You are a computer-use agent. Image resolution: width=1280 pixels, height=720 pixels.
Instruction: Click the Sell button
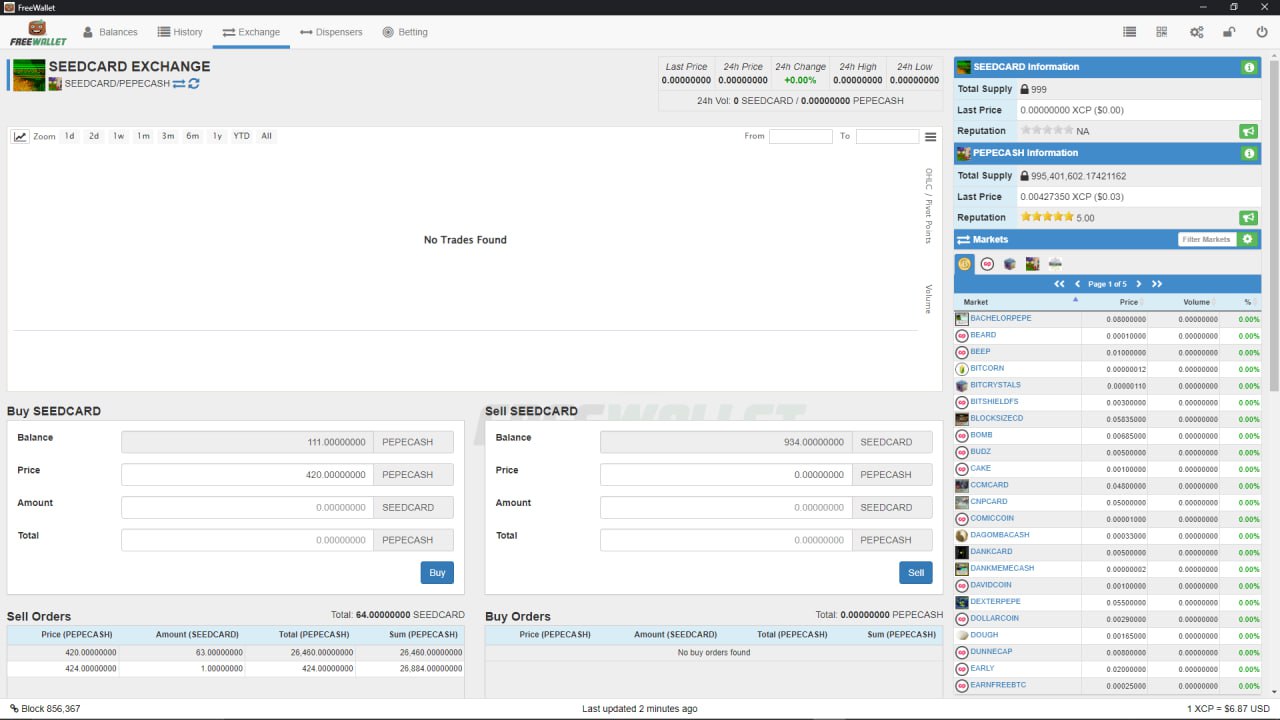click(916, 573)
